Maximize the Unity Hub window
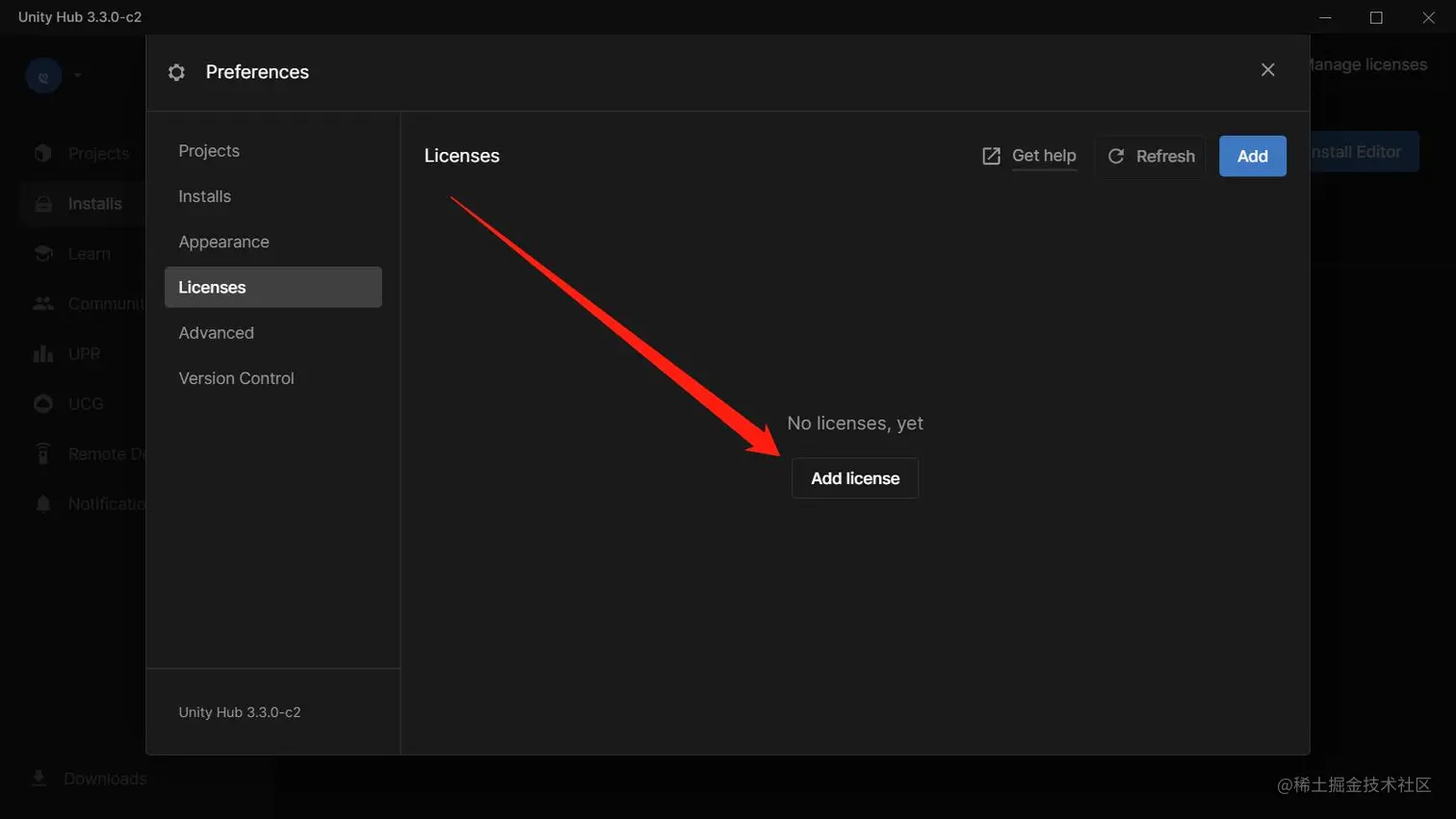The image size is (1456, 819). pos(1376,17)
